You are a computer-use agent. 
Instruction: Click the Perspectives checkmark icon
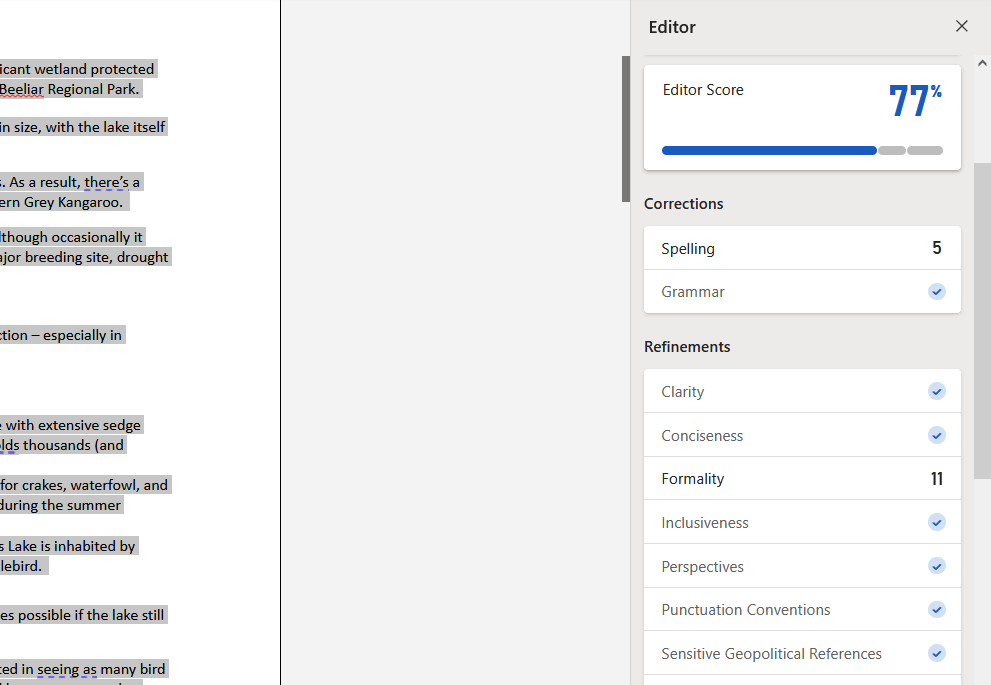[x=936, y=565]
